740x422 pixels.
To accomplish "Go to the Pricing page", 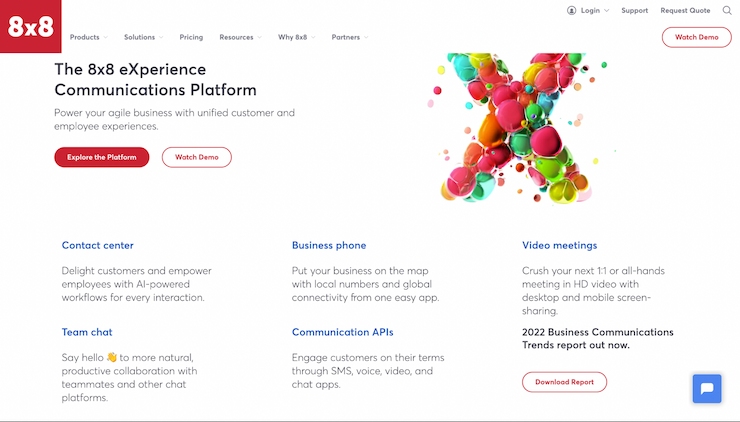I will (x=191, y=37).
